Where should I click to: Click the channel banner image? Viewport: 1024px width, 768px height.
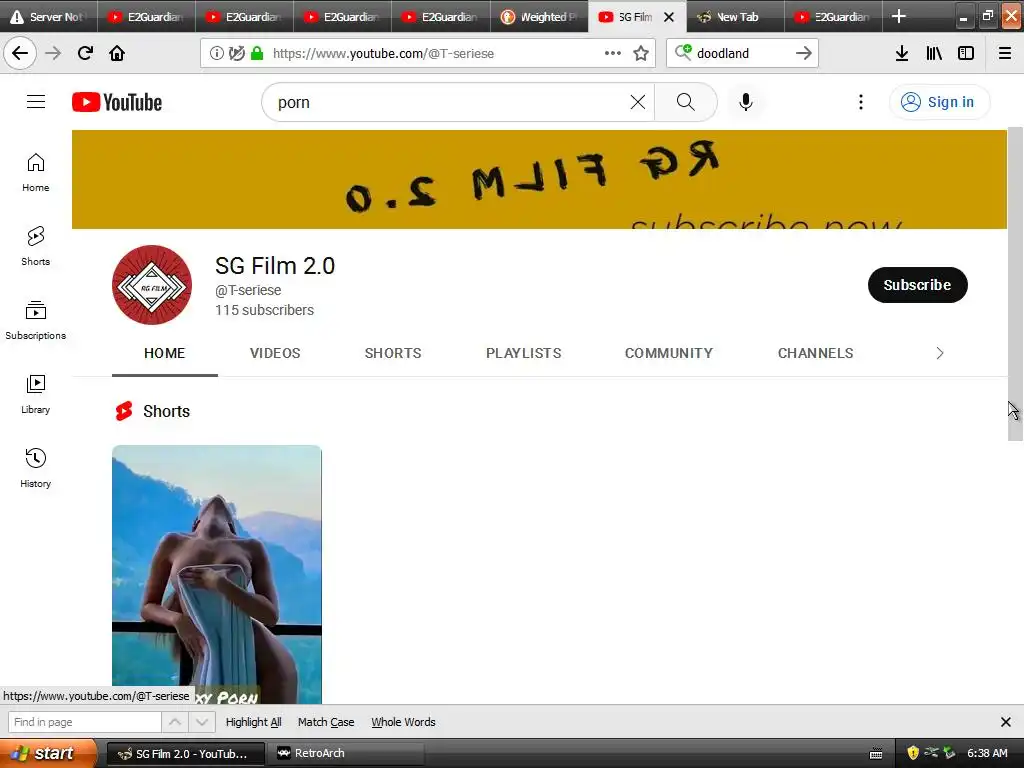(x=539, y=180)
